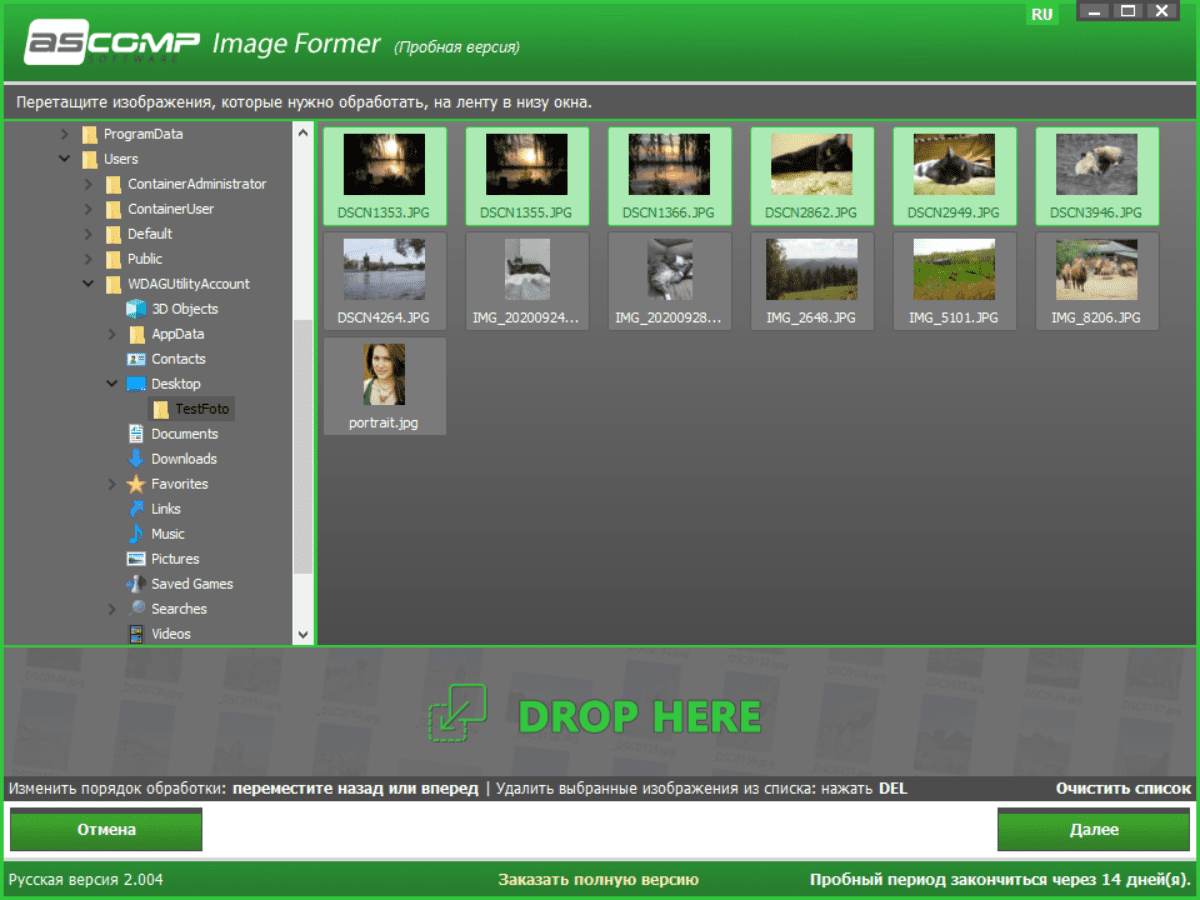
Task: Click the Public folder icon
Action: pos(114,259)
